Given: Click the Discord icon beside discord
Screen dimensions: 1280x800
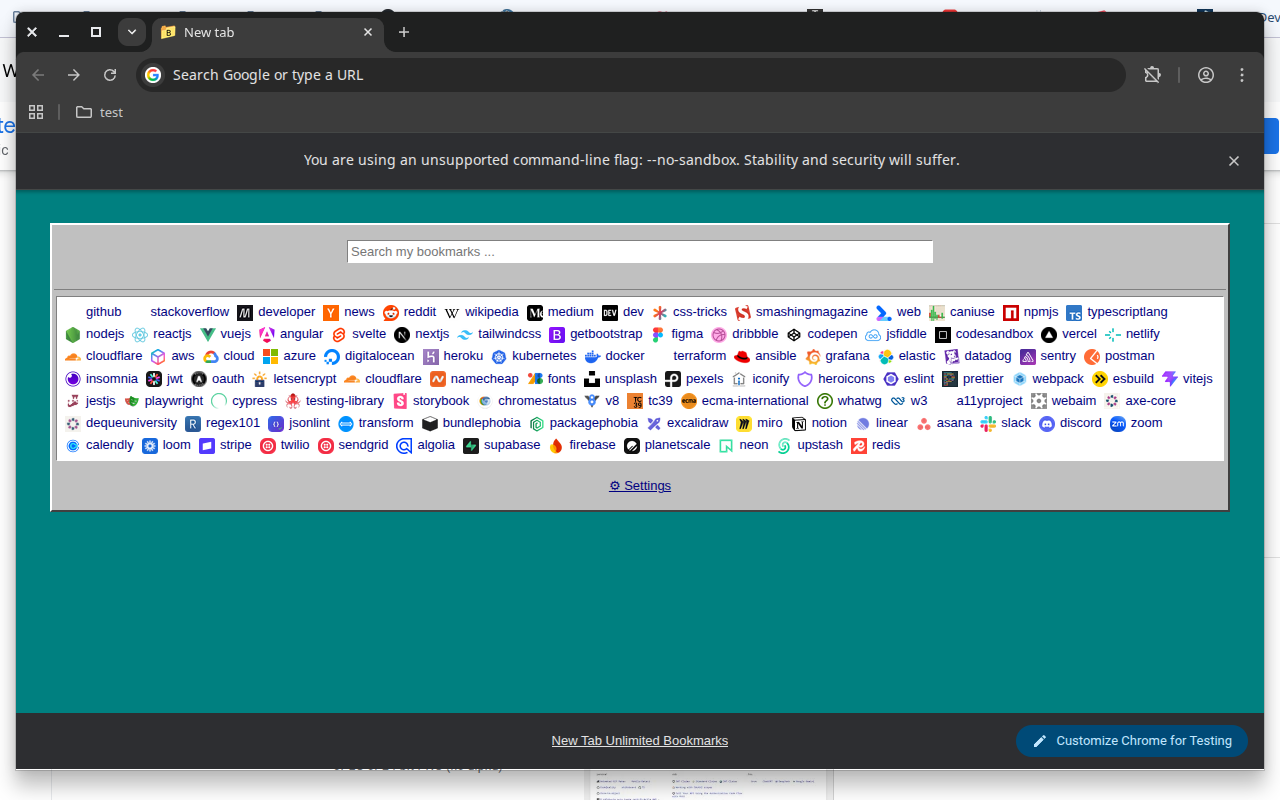Looking at the screenshot, I should (x=1047, y=424).
